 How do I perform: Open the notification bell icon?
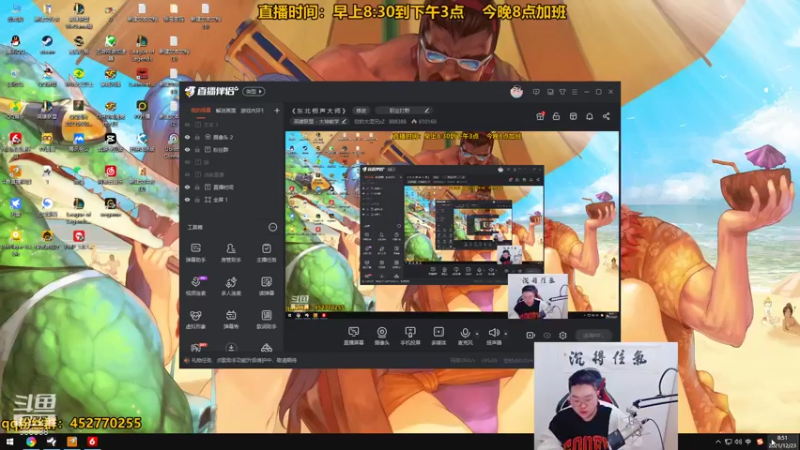[589, 116]
